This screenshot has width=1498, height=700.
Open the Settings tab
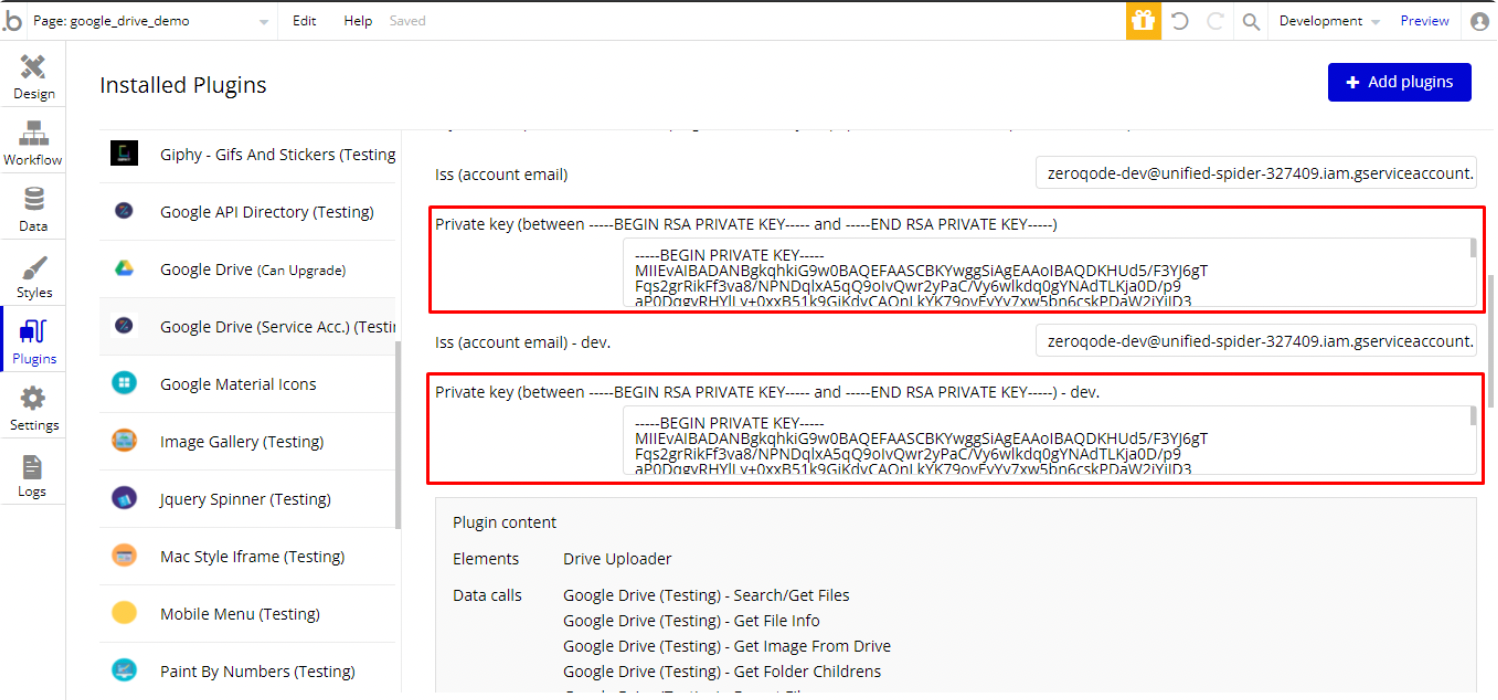click(x=33, y=408)
